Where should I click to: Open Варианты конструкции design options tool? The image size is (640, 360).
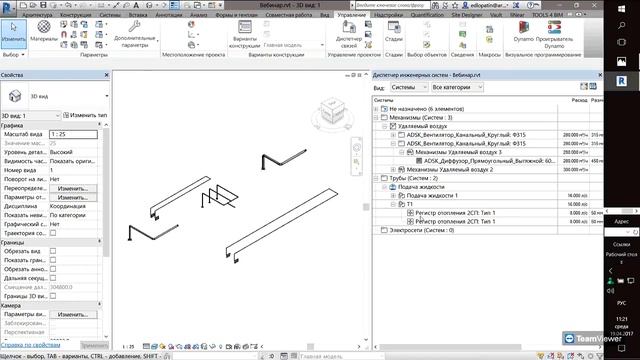tap(244, 34)
